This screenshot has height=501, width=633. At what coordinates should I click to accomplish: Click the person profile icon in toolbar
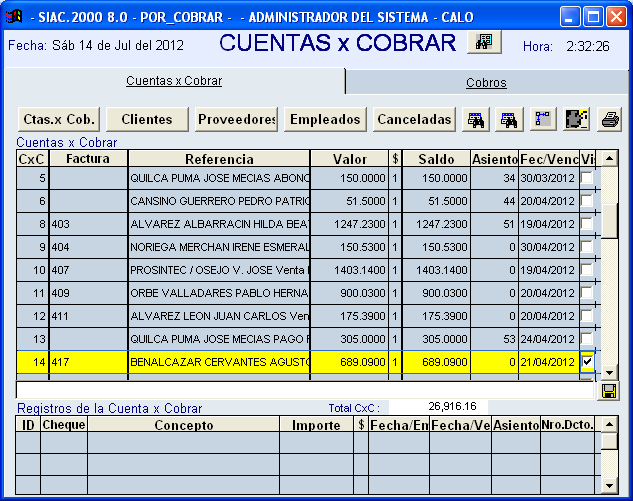click(x=576, y=120)
